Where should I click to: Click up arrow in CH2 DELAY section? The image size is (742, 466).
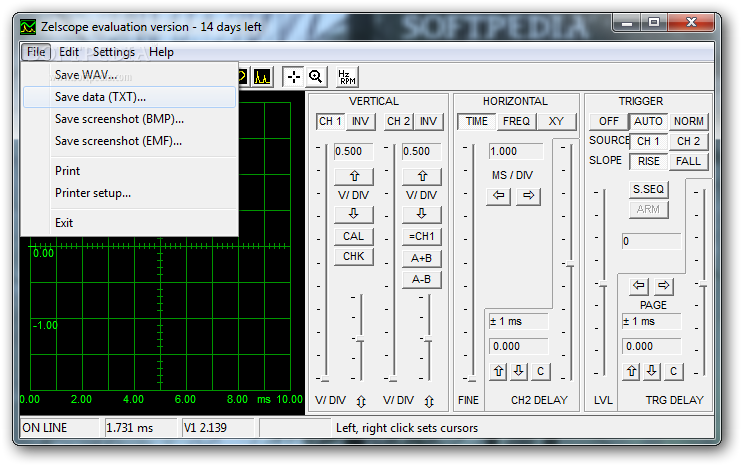tap(498, 371)
